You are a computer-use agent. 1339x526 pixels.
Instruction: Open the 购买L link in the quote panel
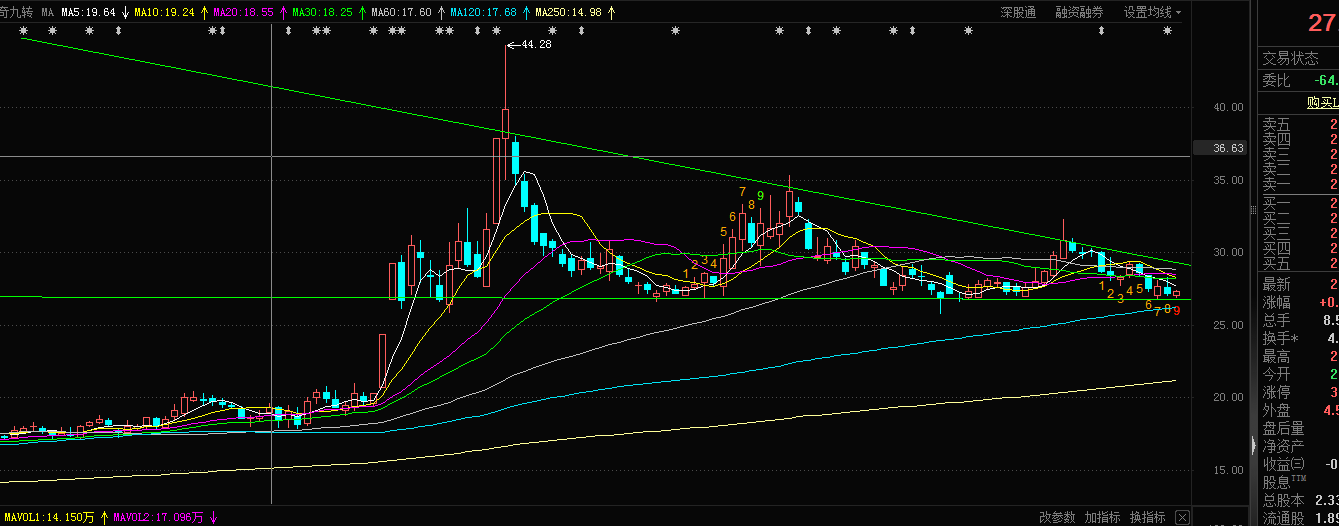(1322, 102)
